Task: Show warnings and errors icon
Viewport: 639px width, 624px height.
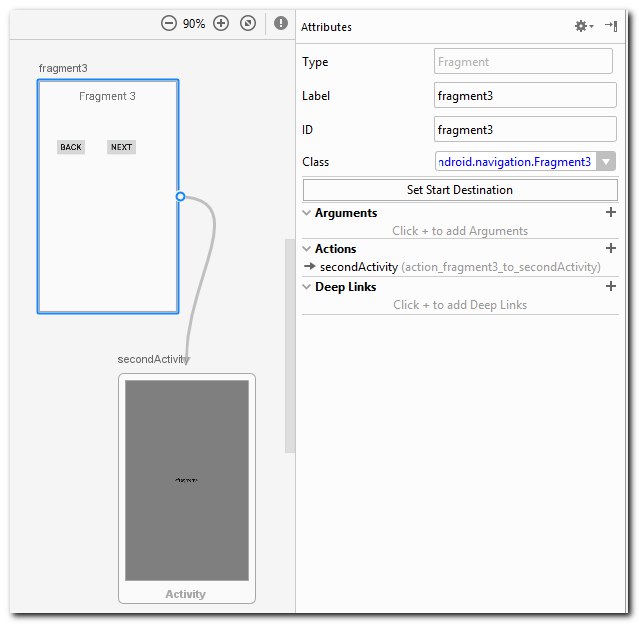Action: (x=281, y=23)
